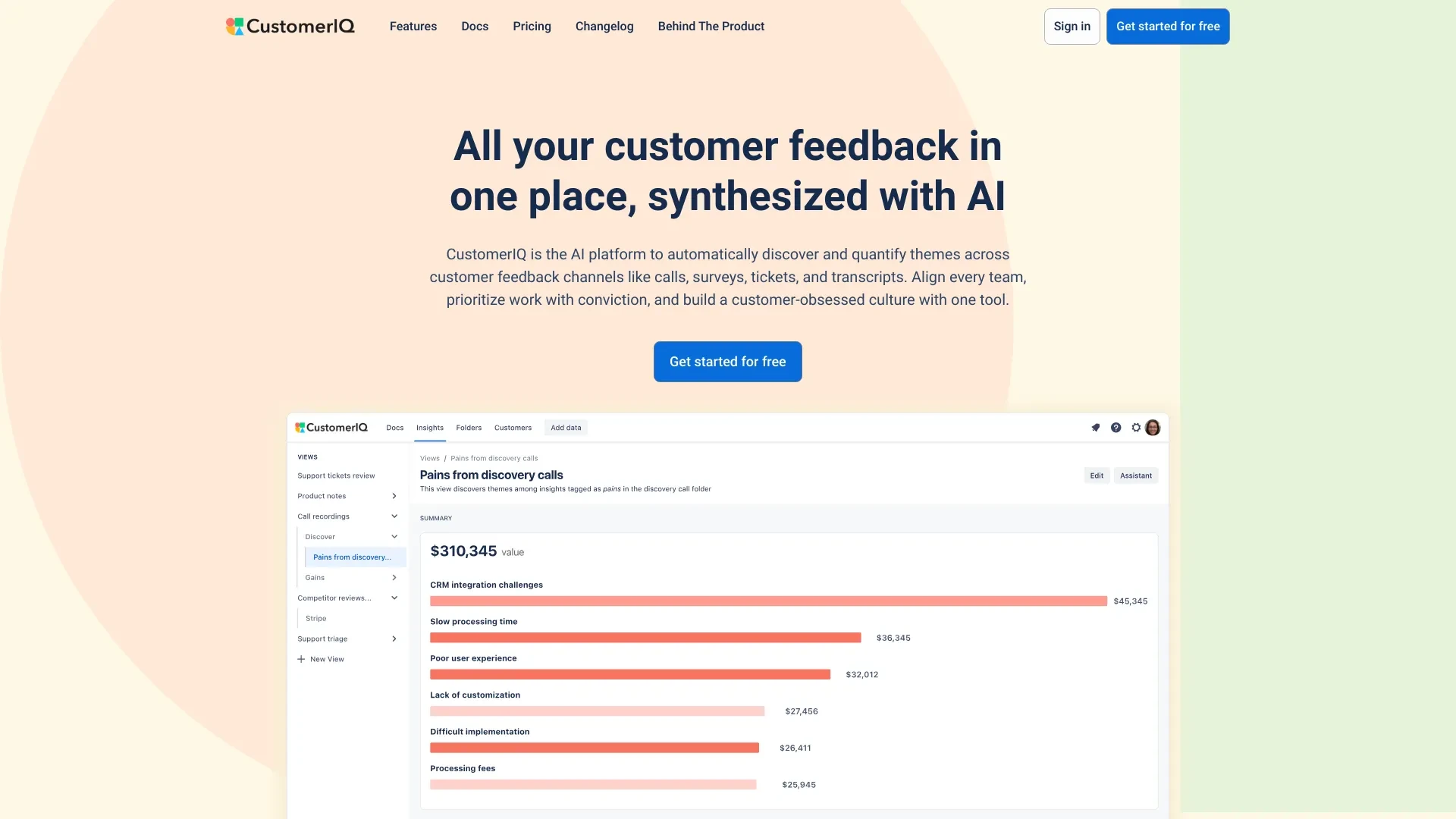Click the help question mark icon
Screen dimensions: 1456x819
1116,428
